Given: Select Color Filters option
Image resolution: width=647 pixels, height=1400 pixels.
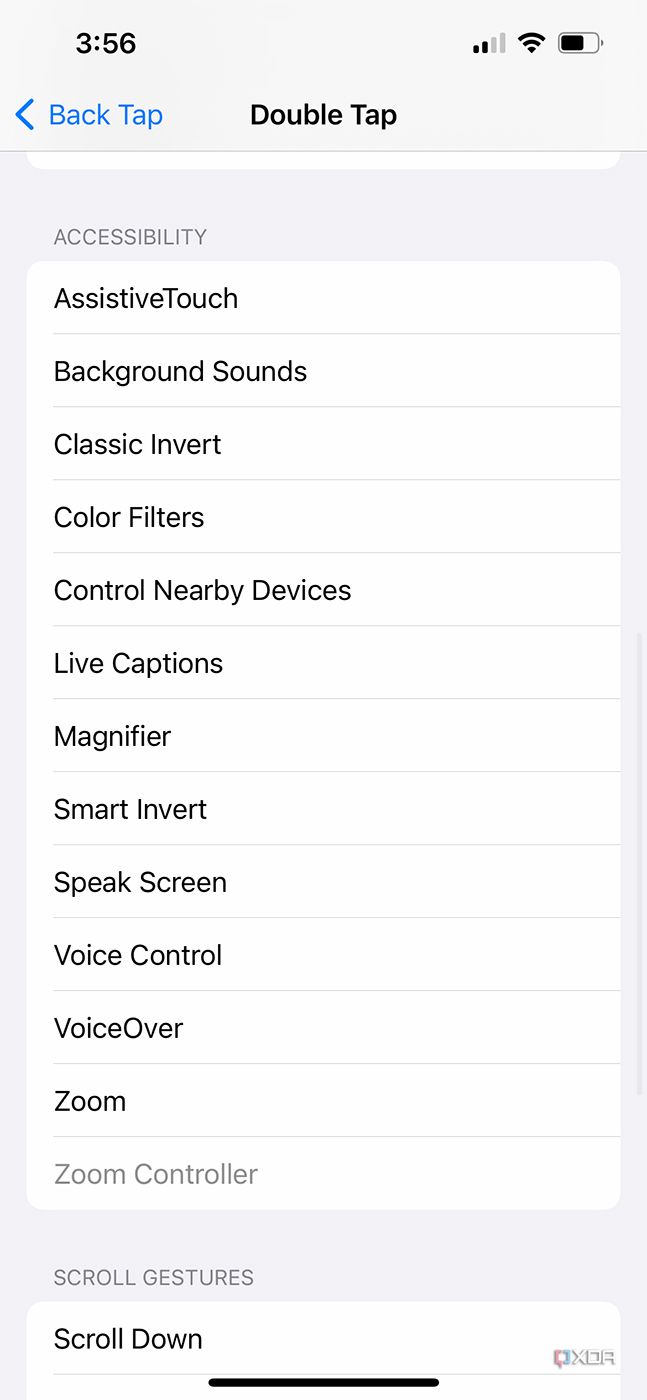Looking at the screenshot, I should click(128, 517).
